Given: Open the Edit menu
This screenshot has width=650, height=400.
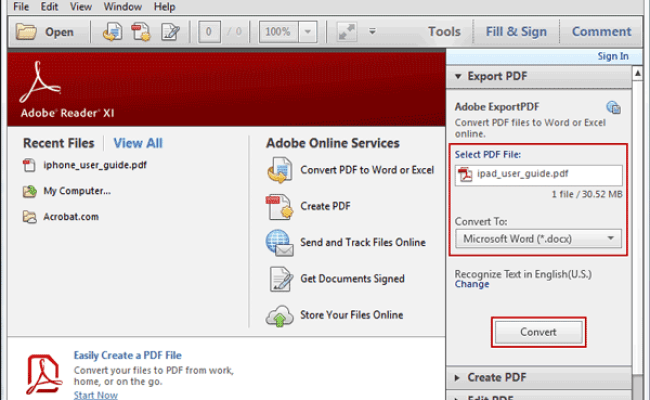Looking at the screenshot, I should (x=49, y=7).
